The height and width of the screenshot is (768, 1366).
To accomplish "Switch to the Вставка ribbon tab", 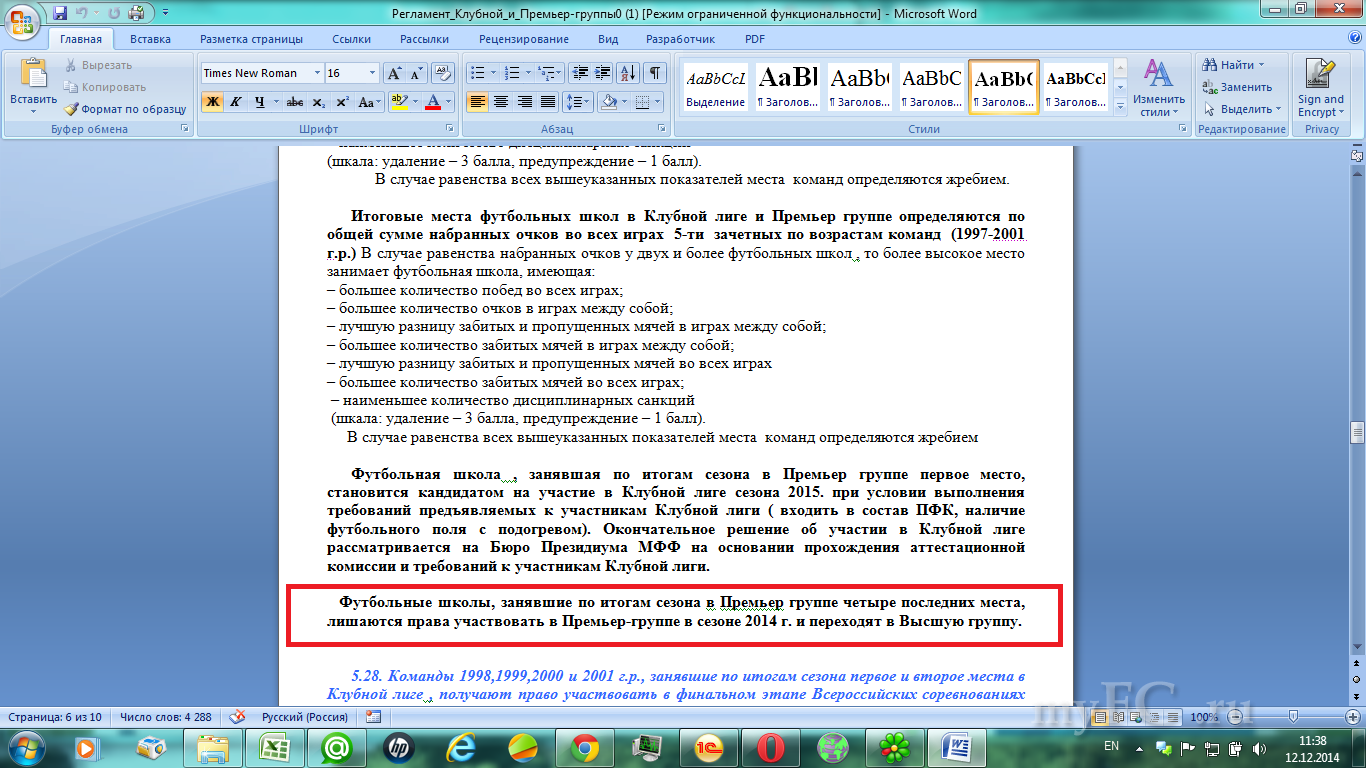I will [150, 39].
